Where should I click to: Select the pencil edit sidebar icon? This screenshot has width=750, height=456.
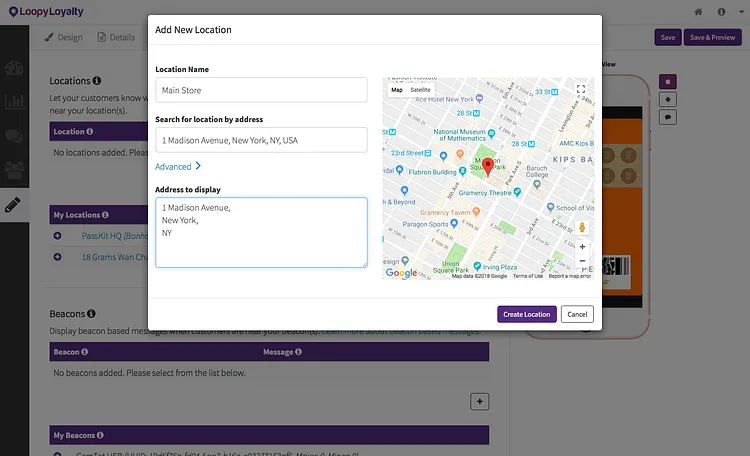click(13, 205)
